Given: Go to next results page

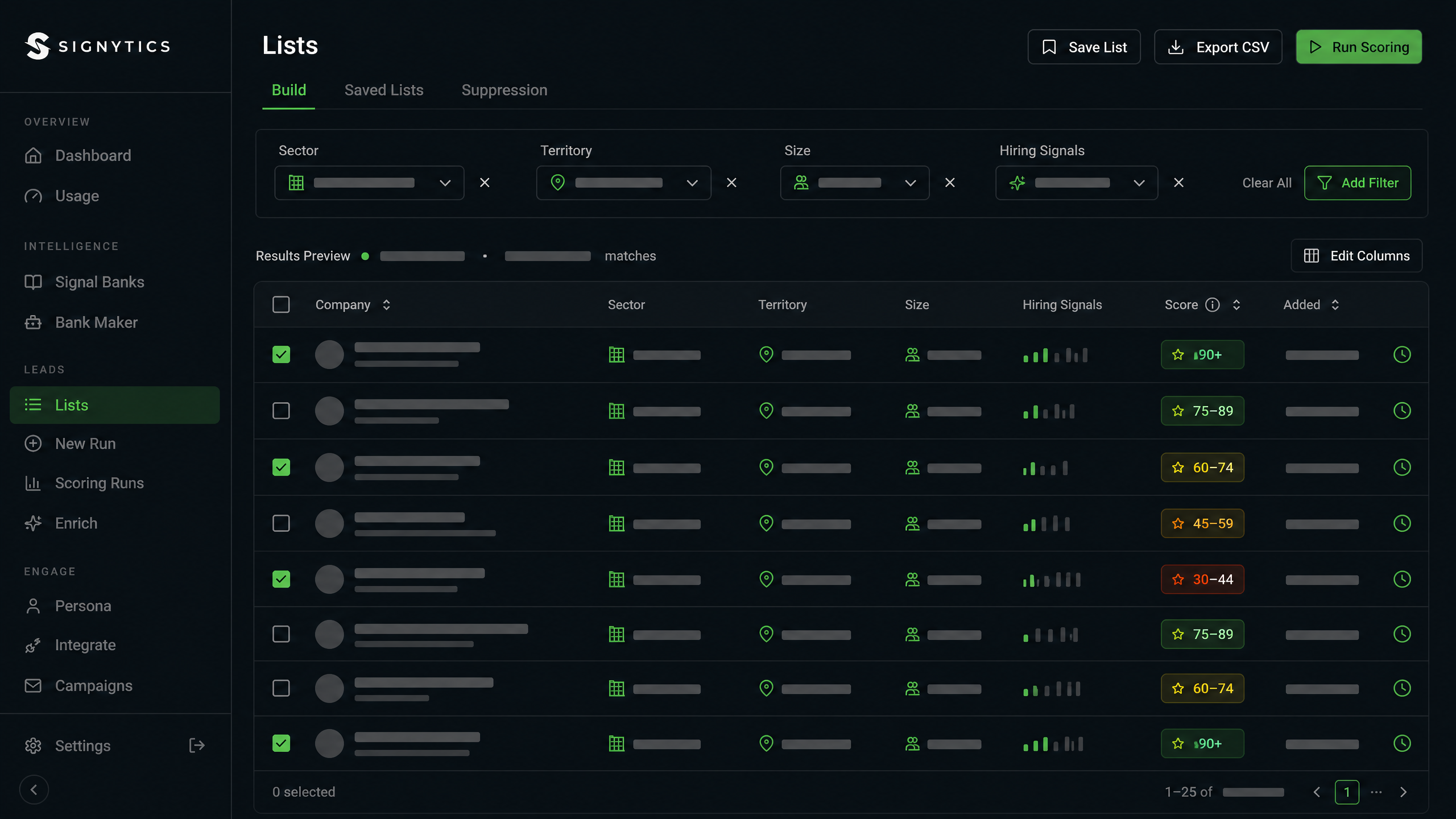Looking at the screenshot, I should tap(1403, 792).
